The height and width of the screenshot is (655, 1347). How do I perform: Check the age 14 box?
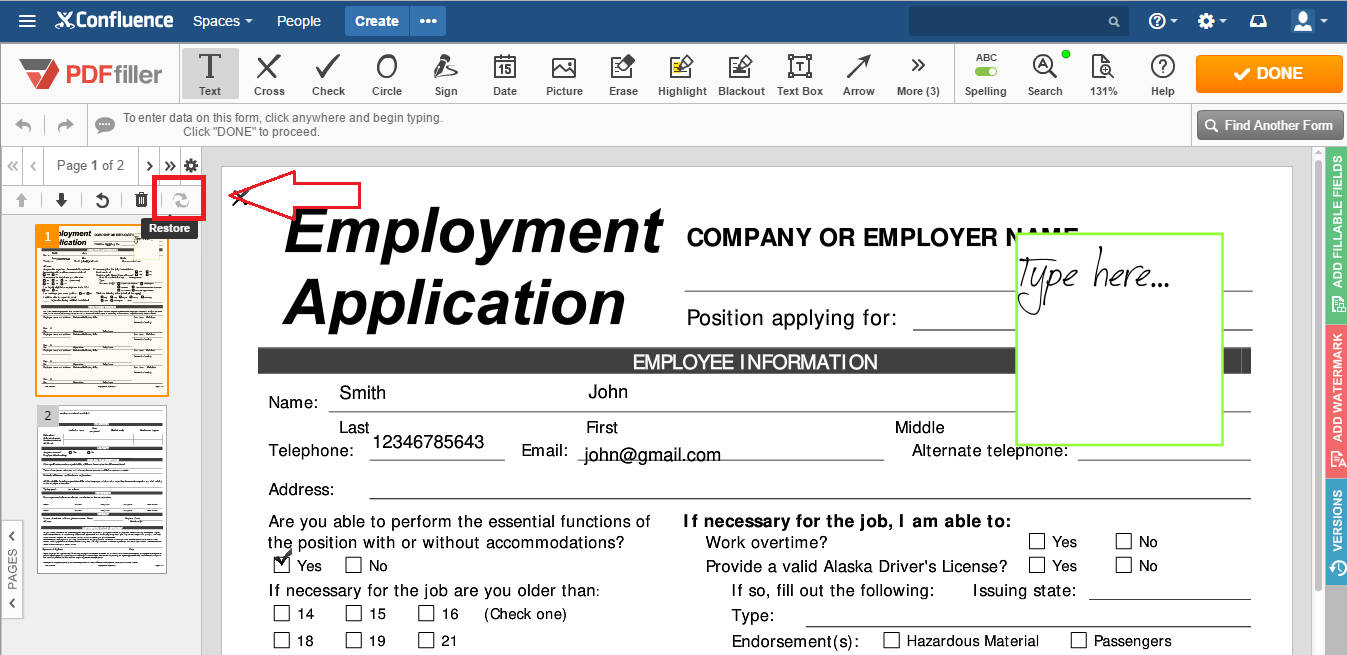point(282,613)
